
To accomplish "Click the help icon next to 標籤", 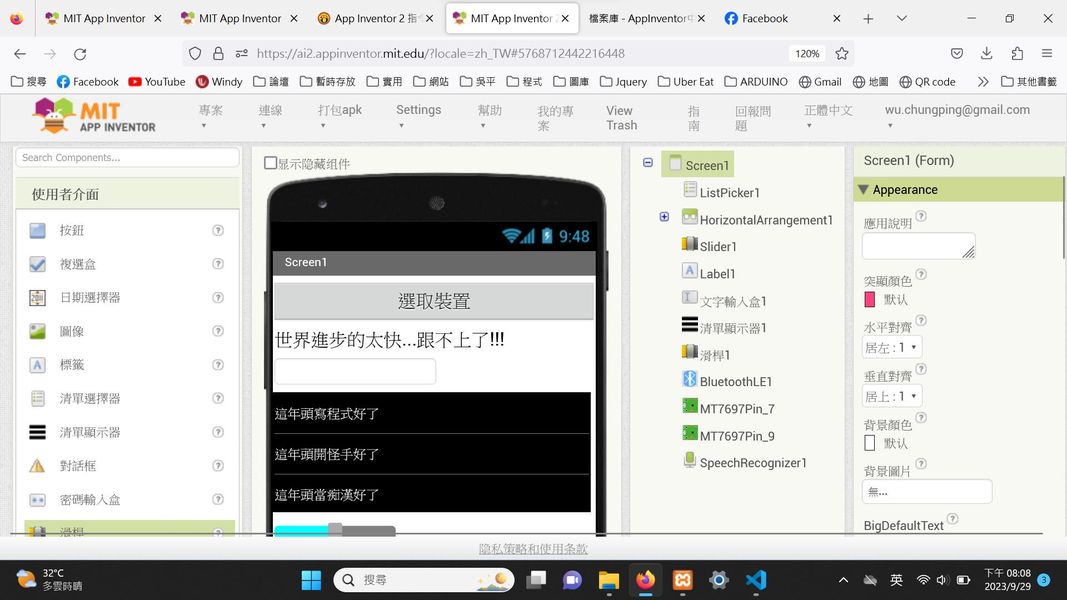I will (x=218, y=365).
